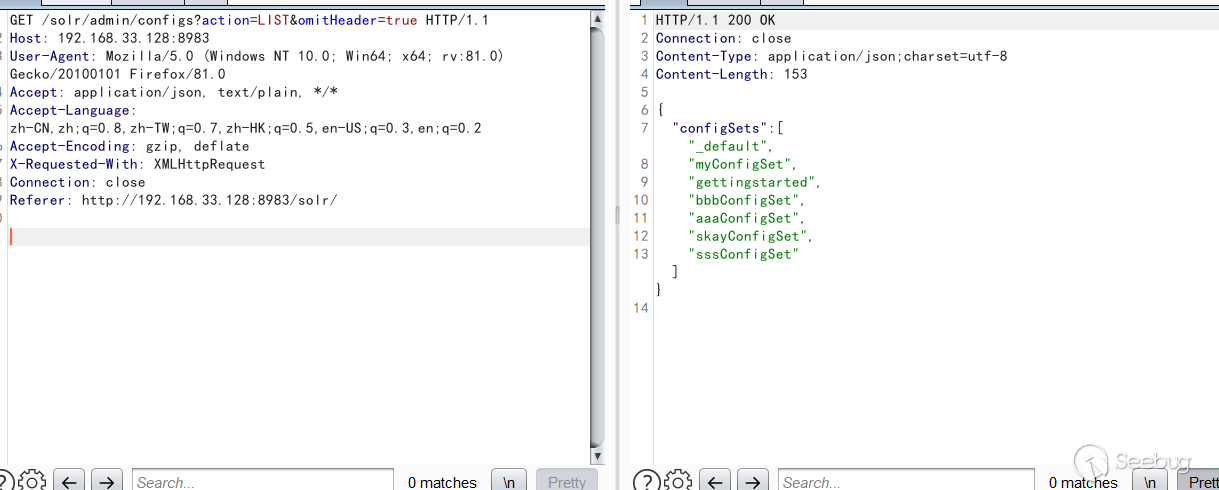This screenshot has height=490, width=1219.
Task: Click next match arrow in request panel
Action: coord(106,481)
